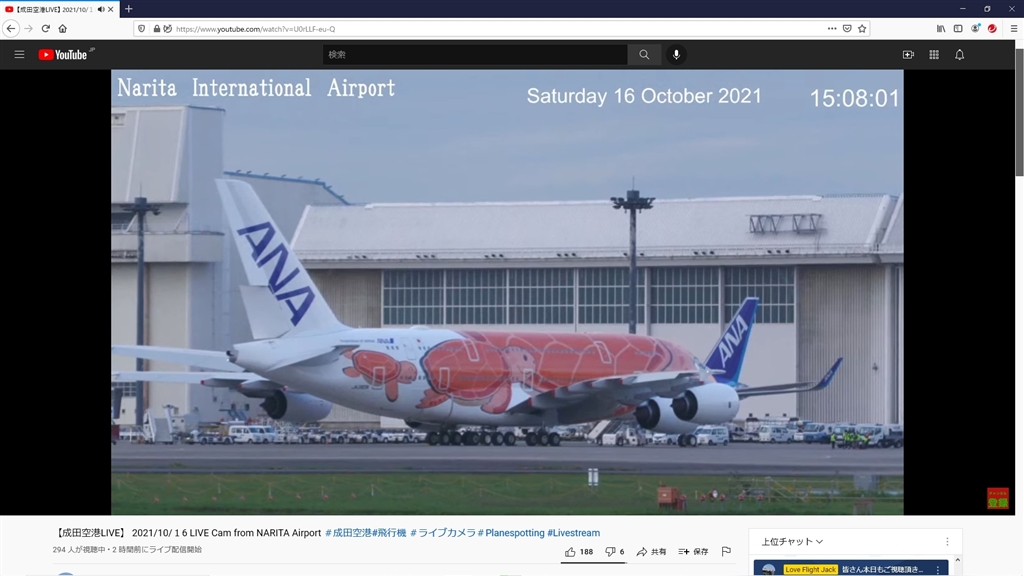Click the #Planespotting hashtag link

(511, 533)
